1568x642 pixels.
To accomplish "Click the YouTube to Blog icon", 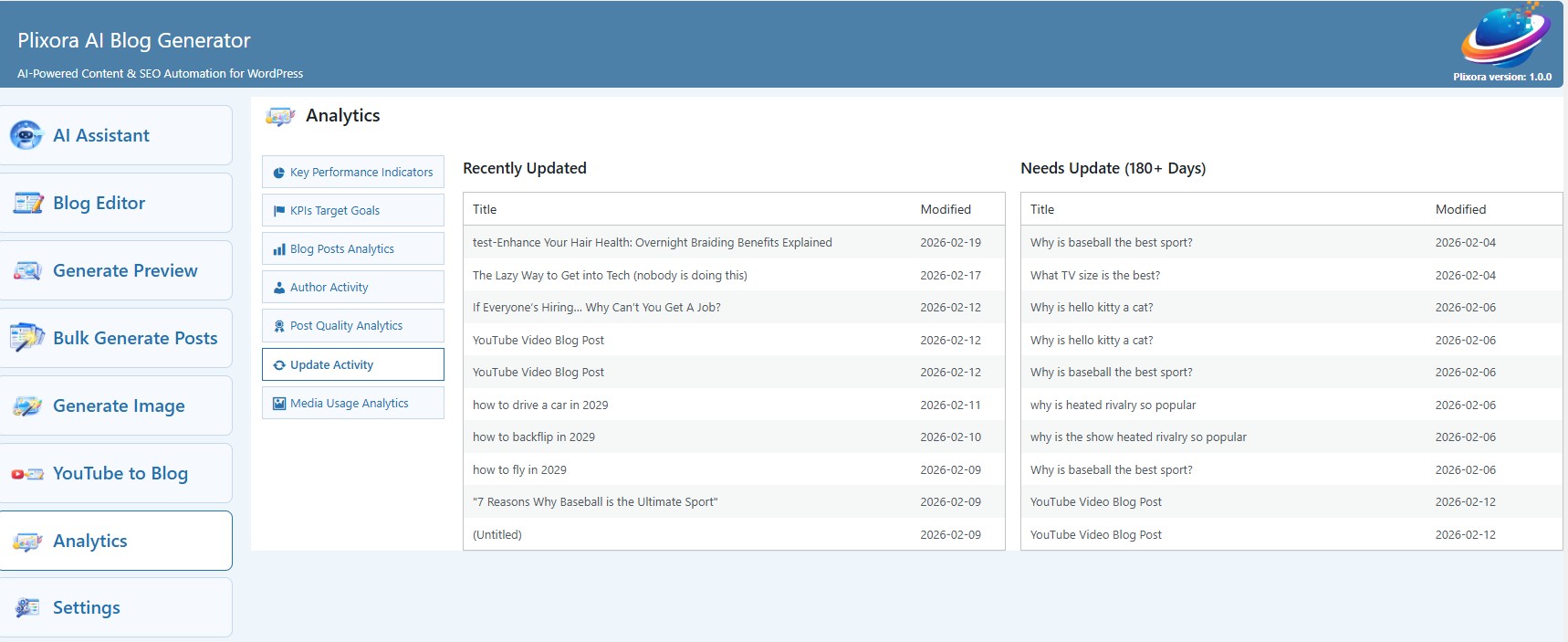I will 27,473.
